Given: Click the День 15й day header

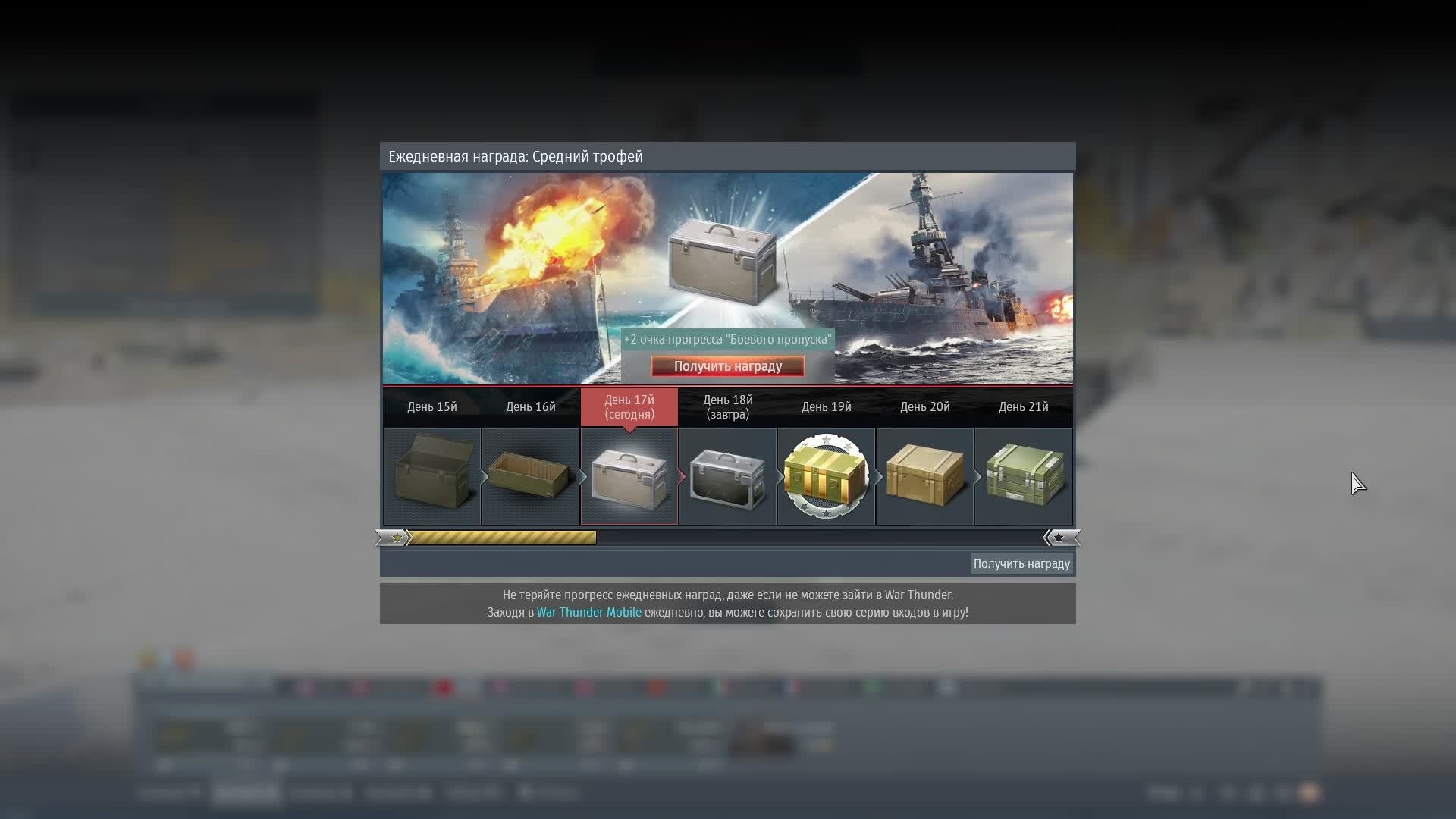Looking at the screenshot, I should click(x=431, y=406).
